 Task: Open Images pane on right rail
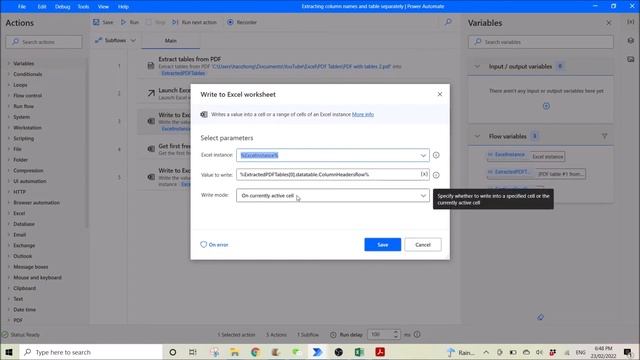tap(631, 59)
